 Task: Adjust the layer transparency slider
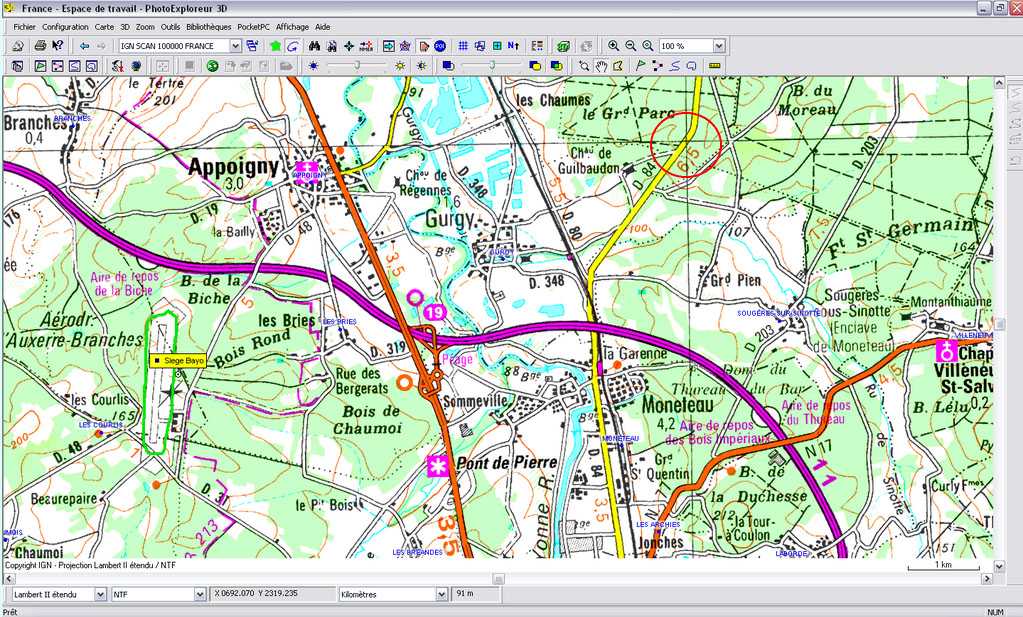pos(492,65)
